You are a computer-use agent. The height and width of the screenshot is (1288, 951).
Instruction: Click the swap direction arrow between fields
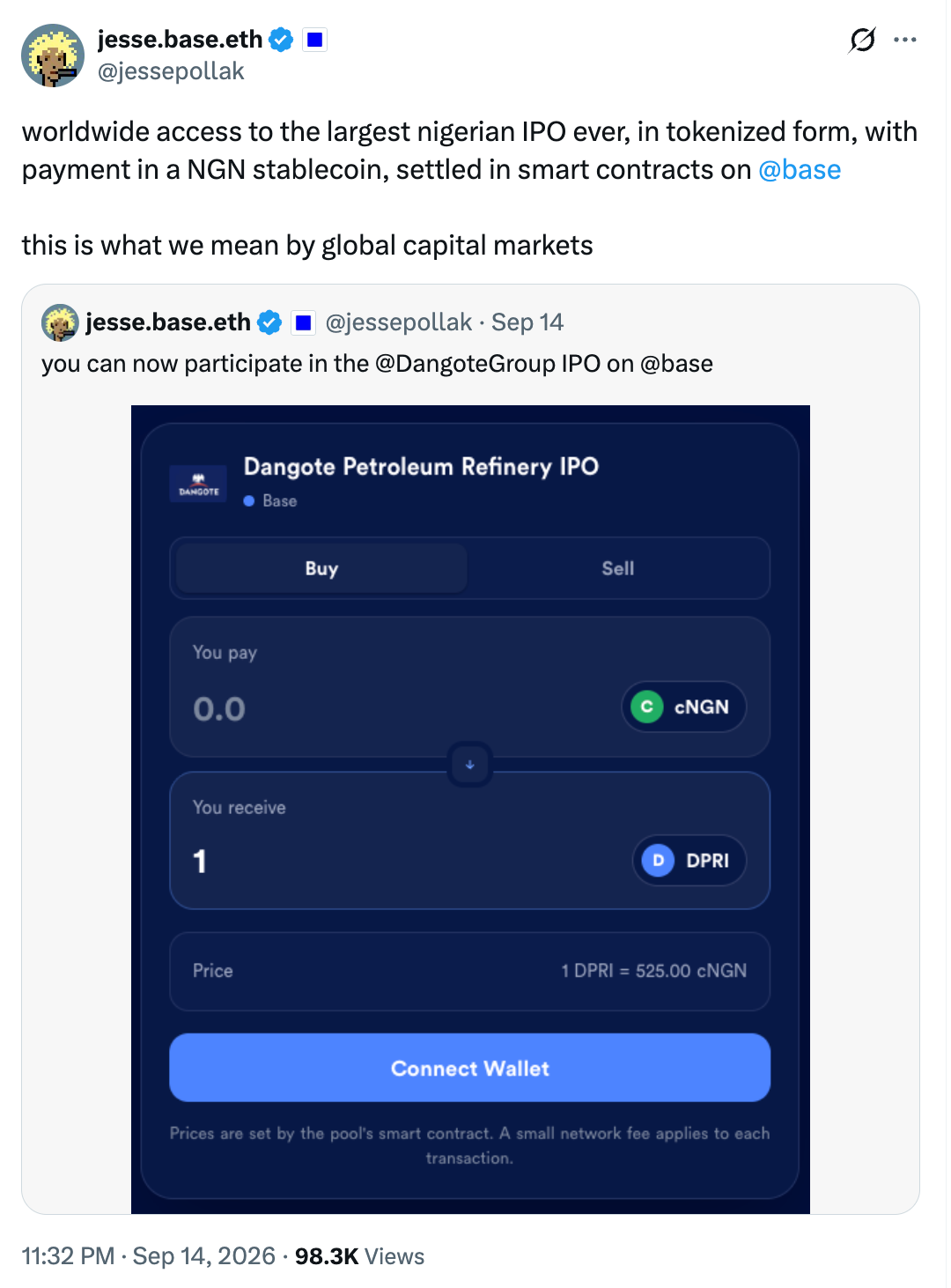(x=470, y=765)
